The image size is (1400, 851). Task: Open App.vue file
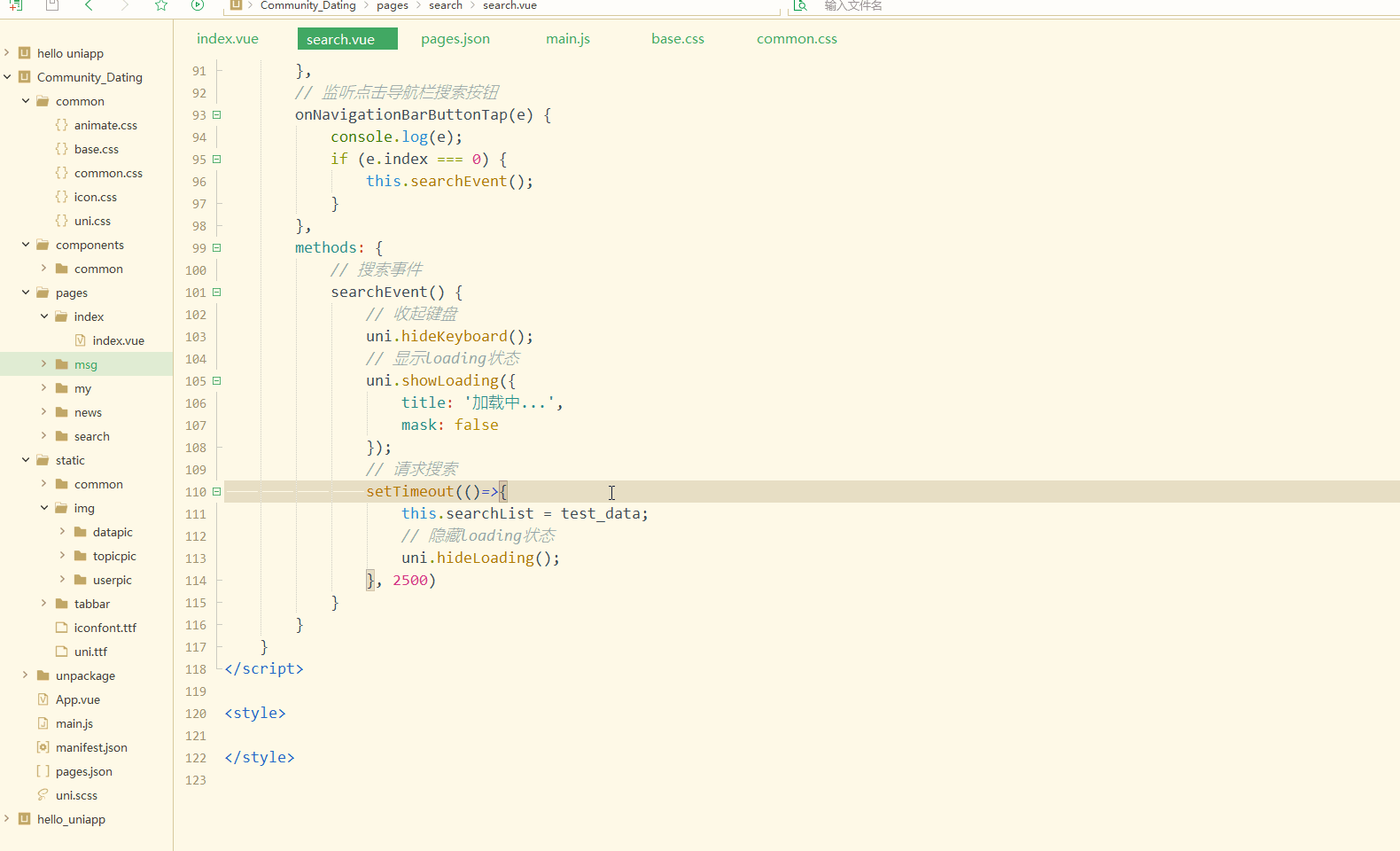(x=78, y=699)
